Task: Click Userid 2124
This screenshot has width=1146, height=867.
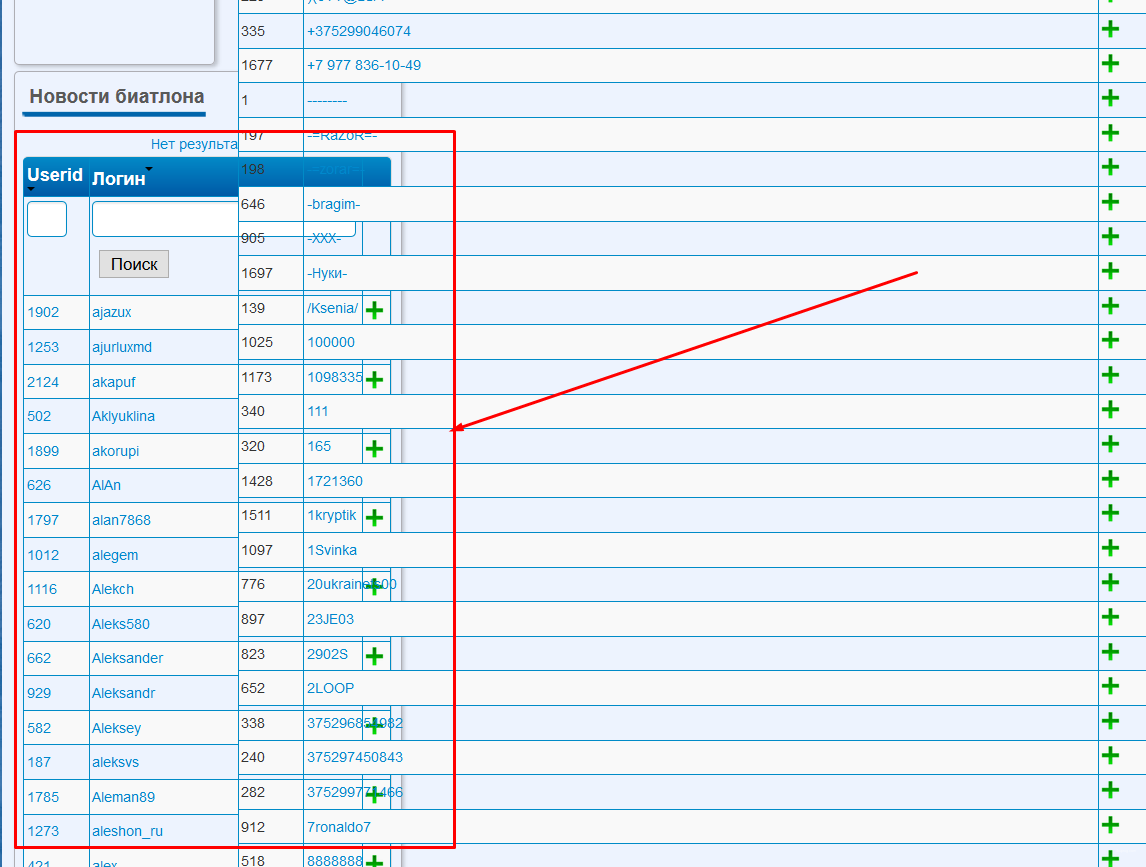Action: pyautogui.click(x=43, y=382)
